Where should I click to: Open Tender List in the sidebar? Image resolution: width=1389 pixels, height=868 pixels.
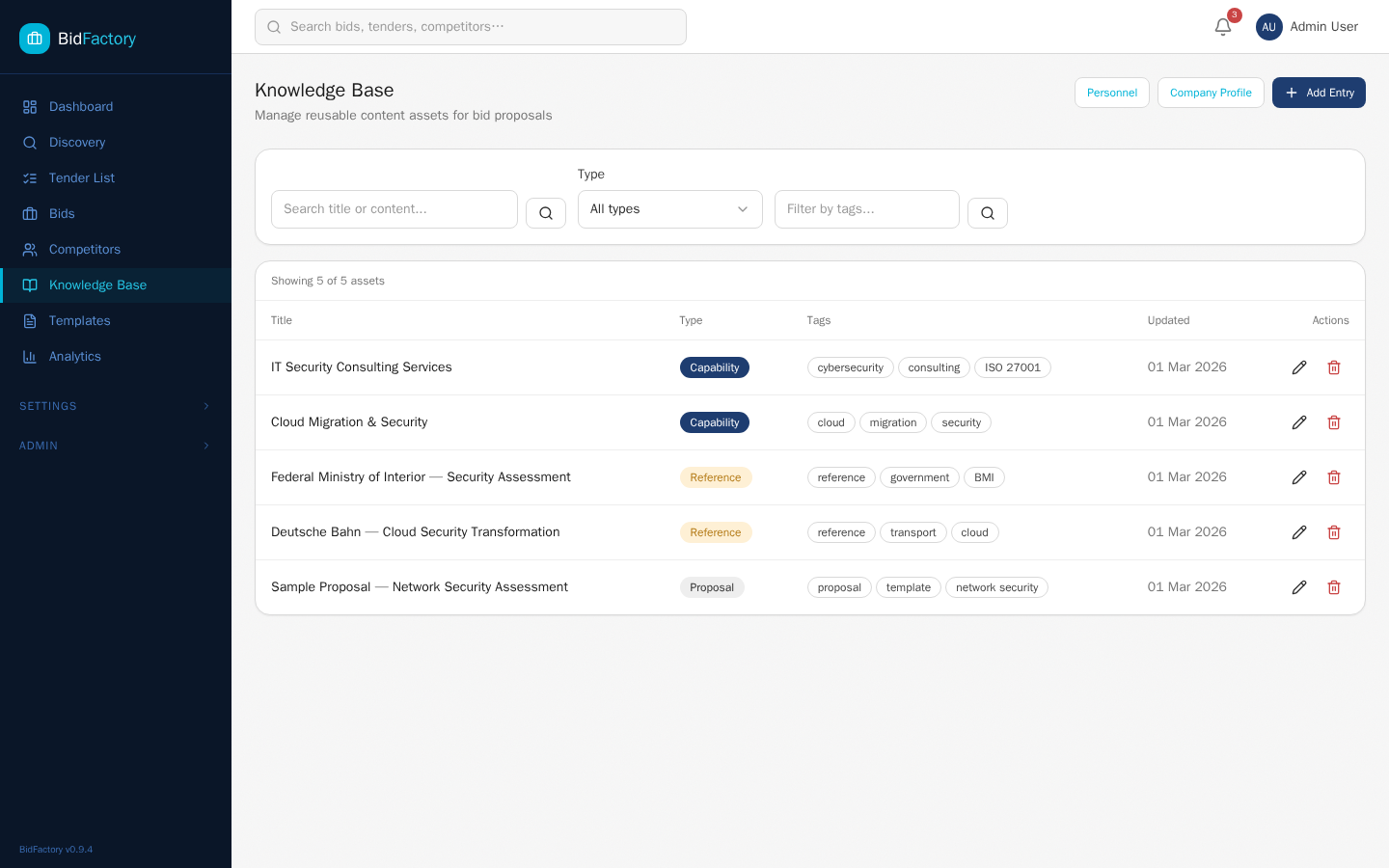(x=116, y=178)
